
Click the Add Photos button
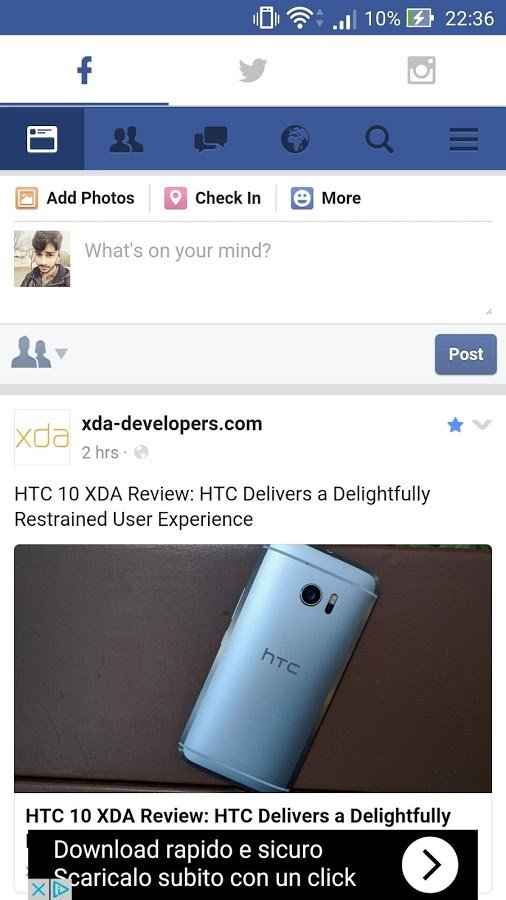75,198
